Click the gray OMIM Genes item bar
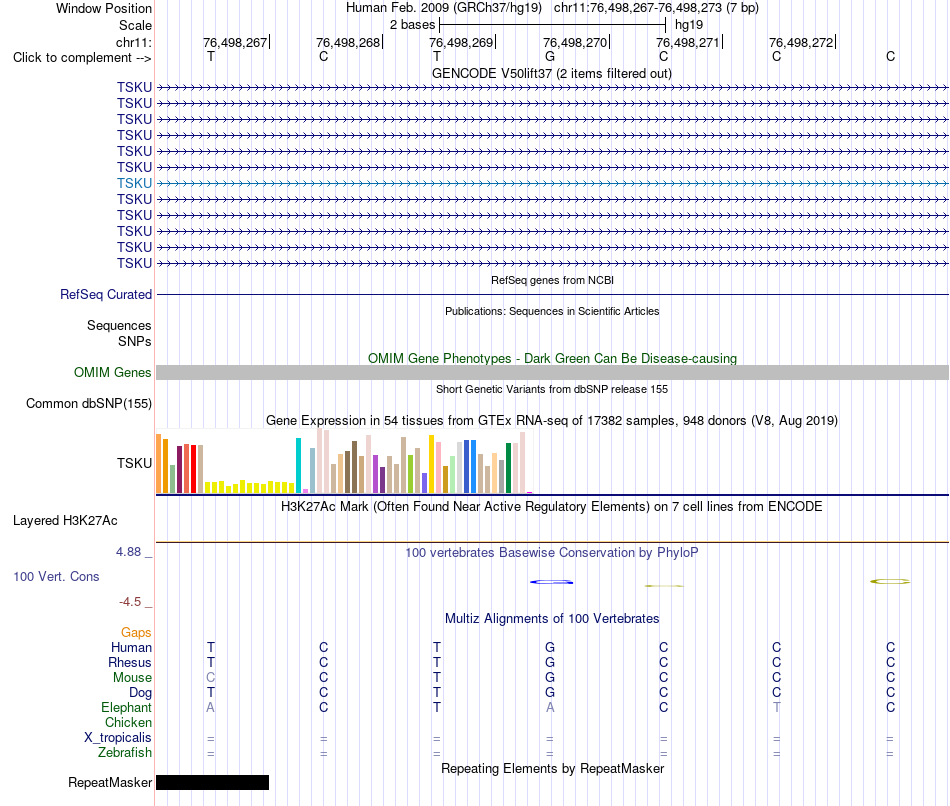 click(x=552, y=373)
